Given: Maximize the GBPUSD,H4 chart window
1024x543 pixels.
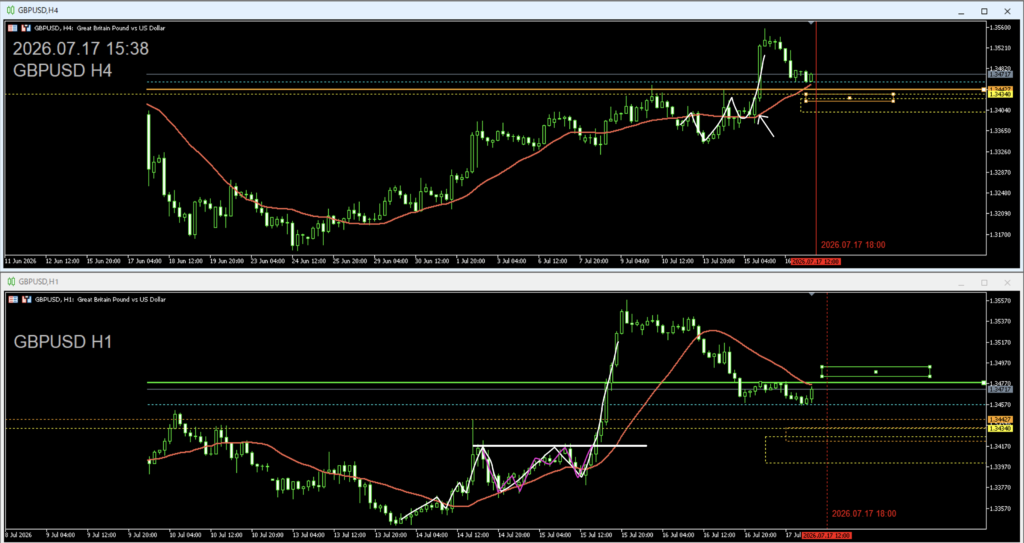Looking at the screenshot, I should (984, 11).
